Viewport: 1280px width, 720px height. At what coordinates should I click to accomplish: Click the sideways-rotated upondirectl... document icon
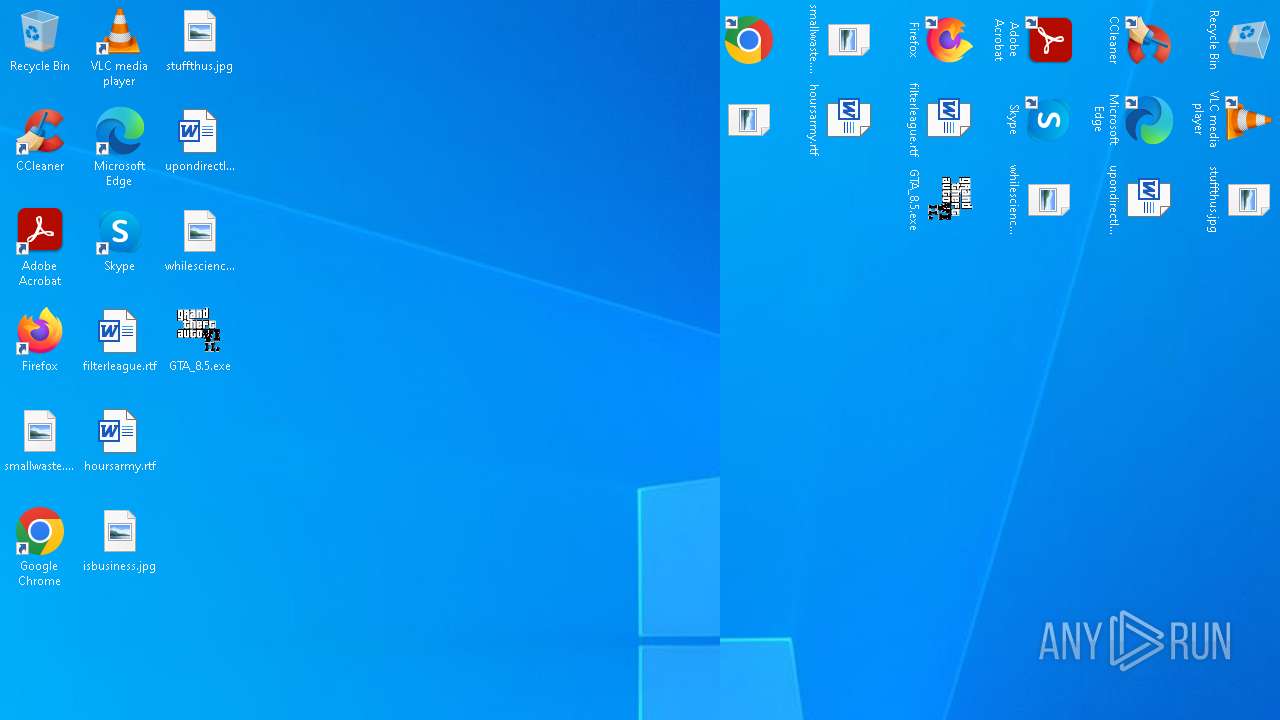pos(1148,199)
